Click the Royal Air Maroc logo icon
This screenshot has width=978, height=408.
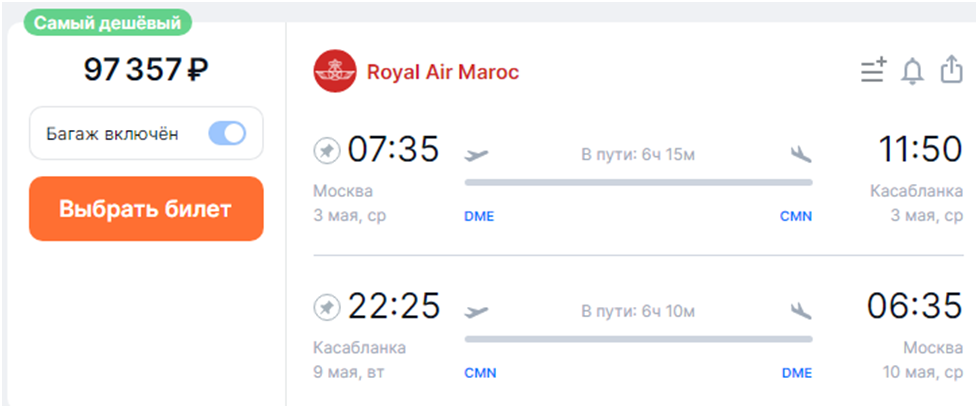tap(335, 72)
